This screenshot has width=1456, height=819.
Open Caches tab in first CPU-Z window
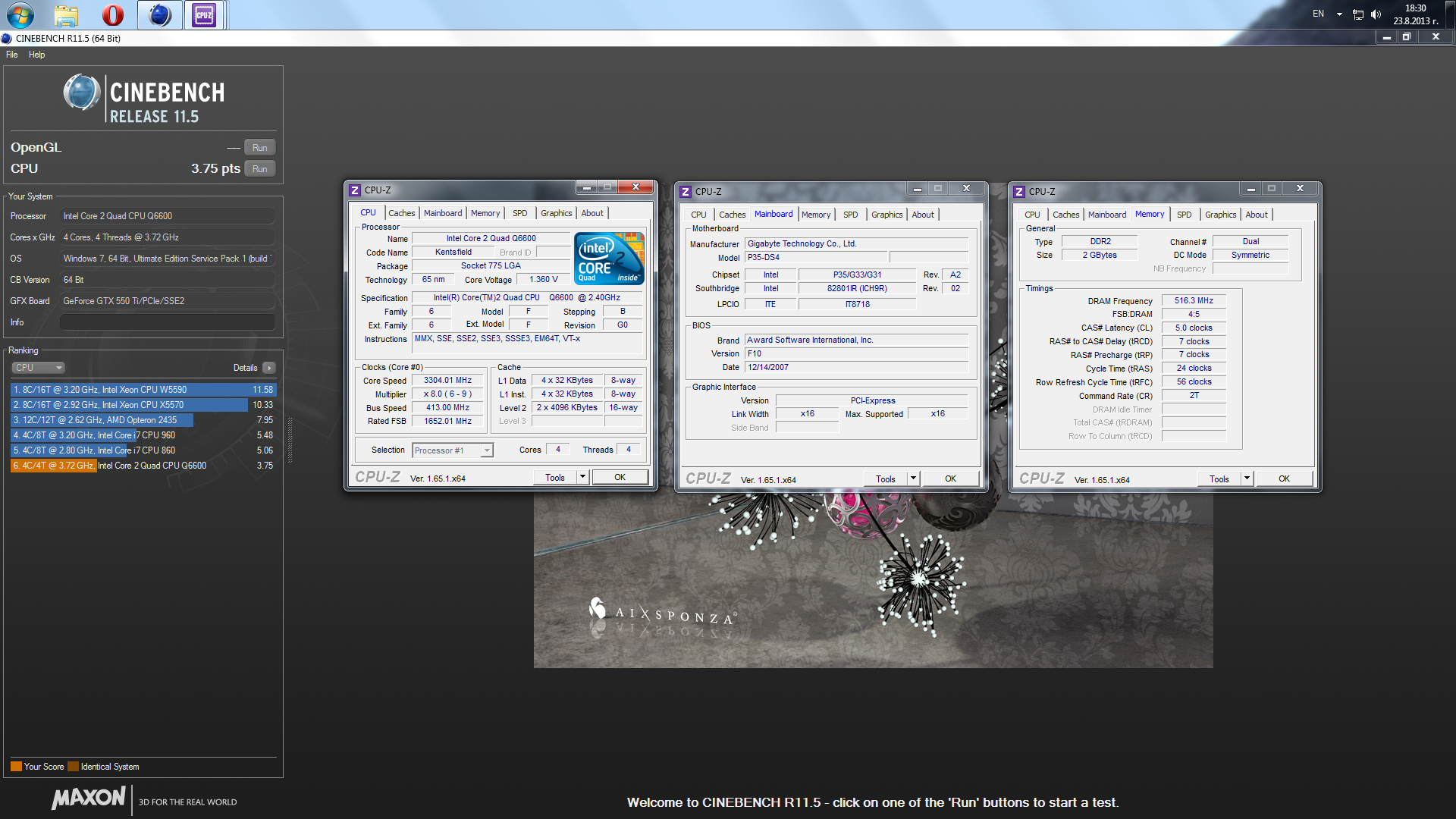click(x=402, y=213)
